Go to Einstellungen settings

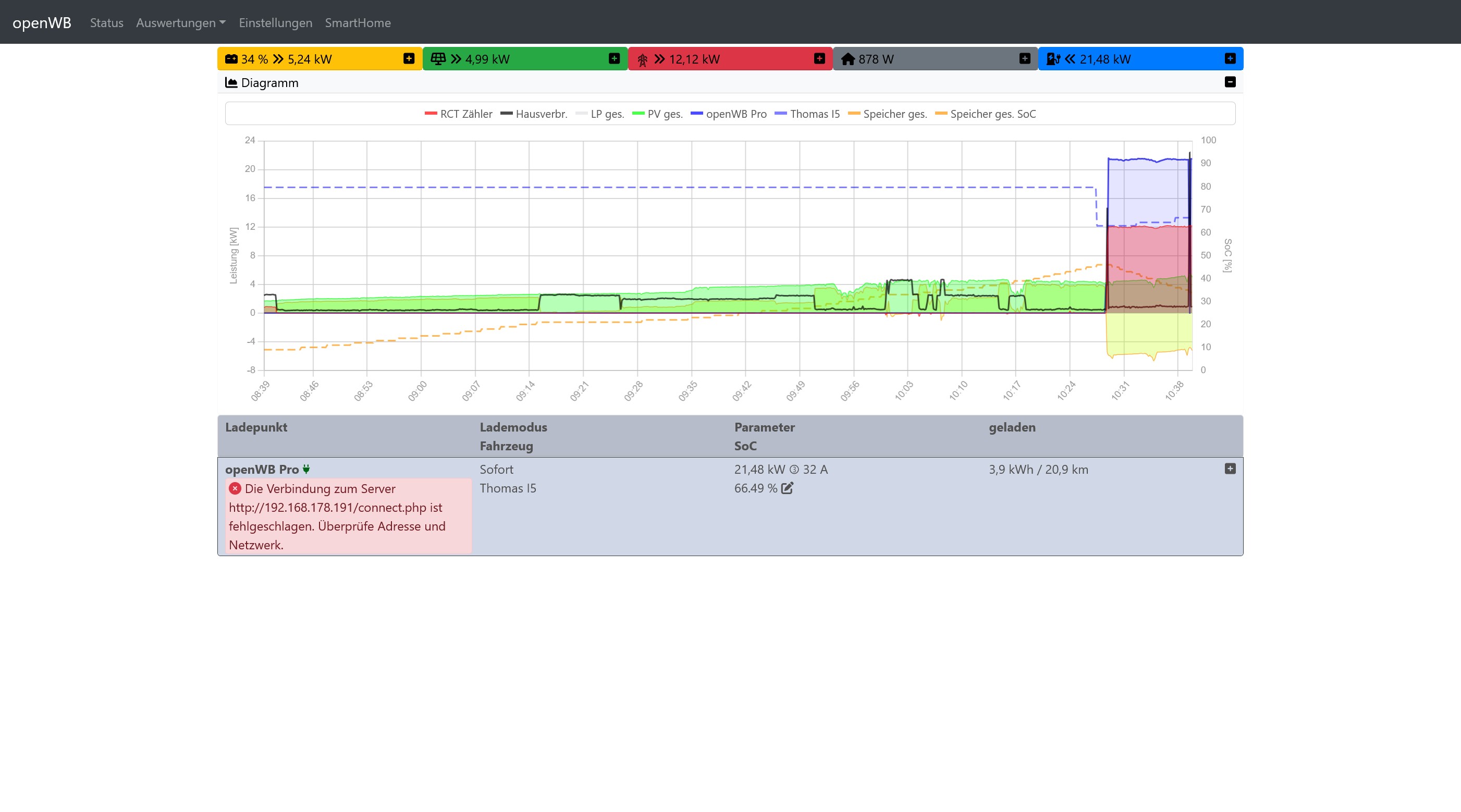coord(275,23)
